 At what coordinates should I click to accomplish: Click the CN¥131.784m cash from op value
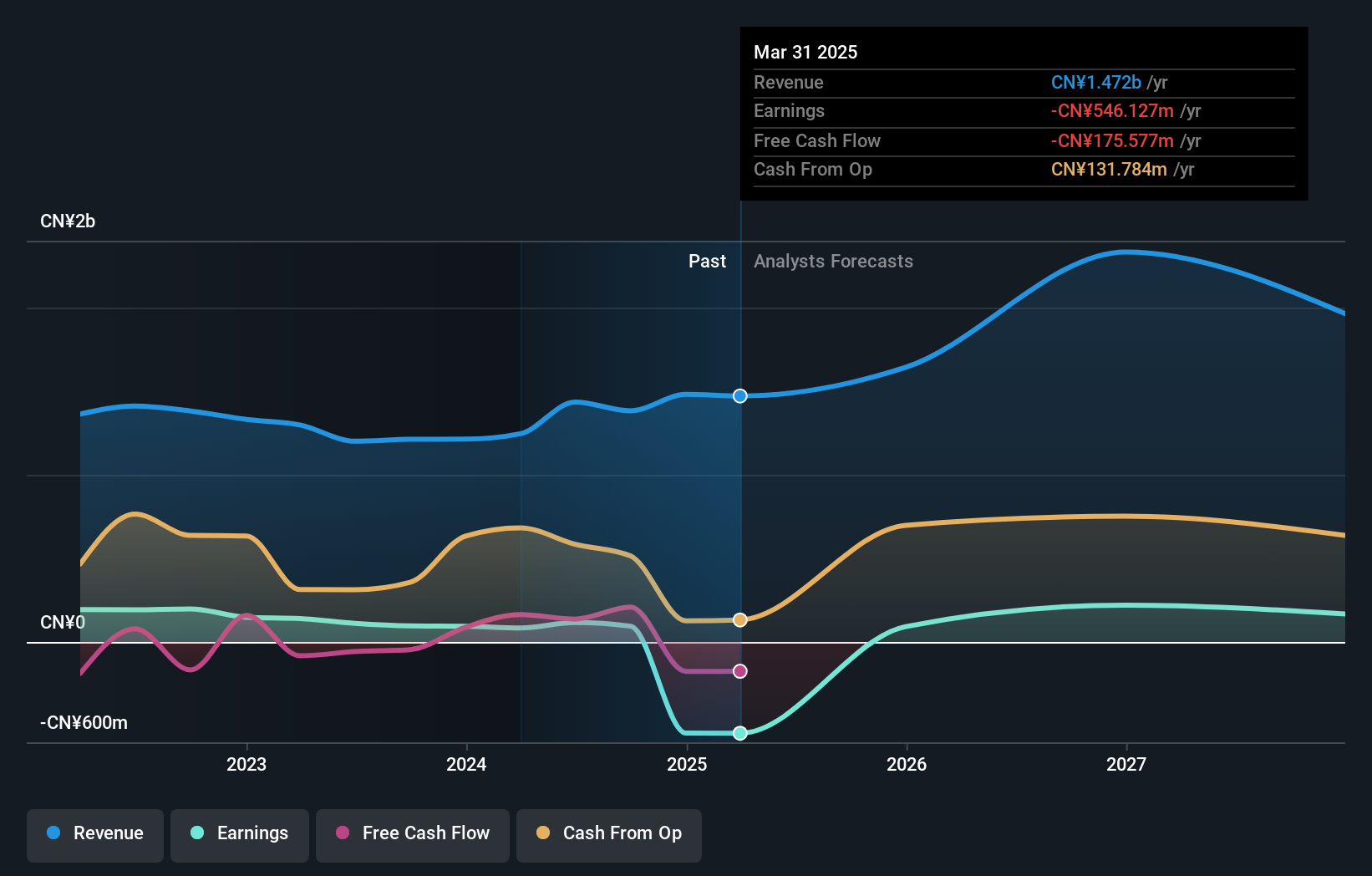[1109, 169]
